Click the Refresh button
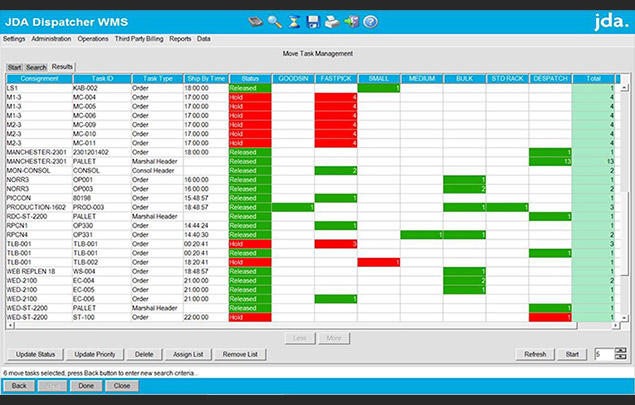The width and height of the screenshot is (635, 405). [x=535, y=354]
